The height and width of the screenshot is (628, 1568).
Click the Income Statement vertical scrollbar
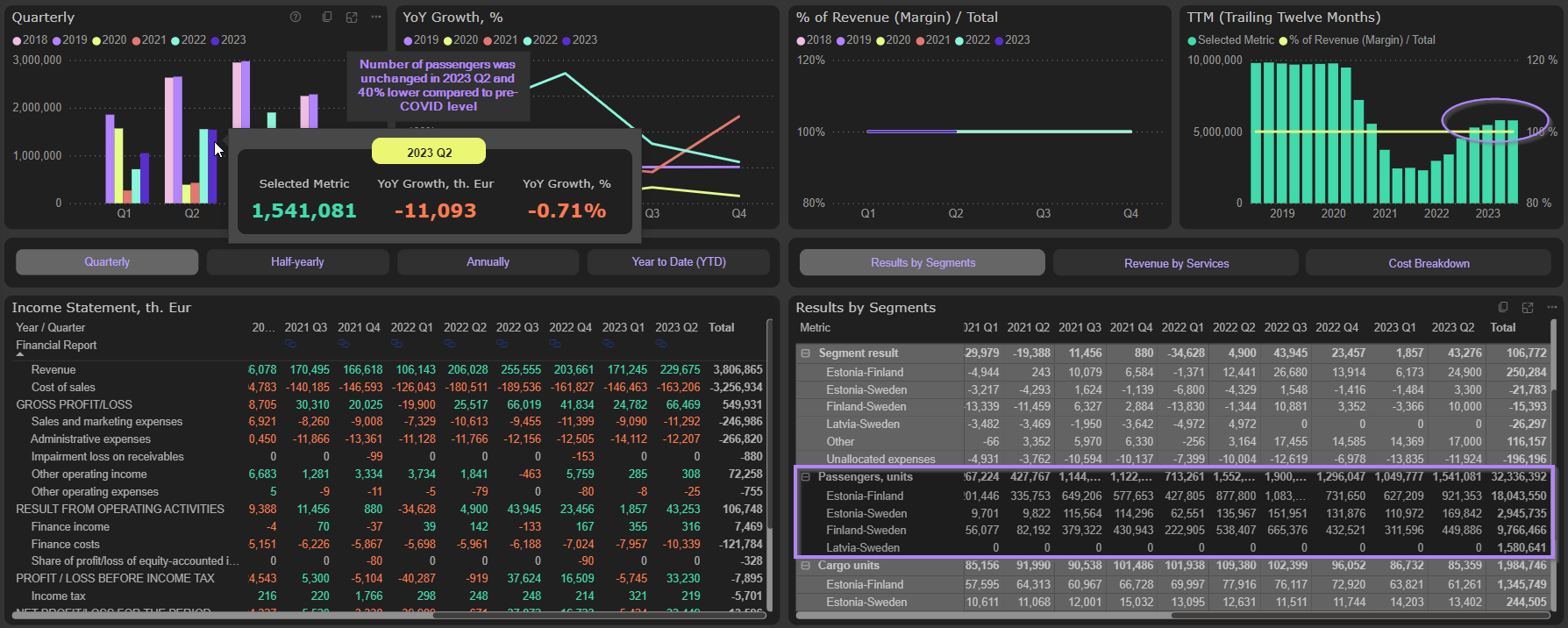click(x=770, y=465)
